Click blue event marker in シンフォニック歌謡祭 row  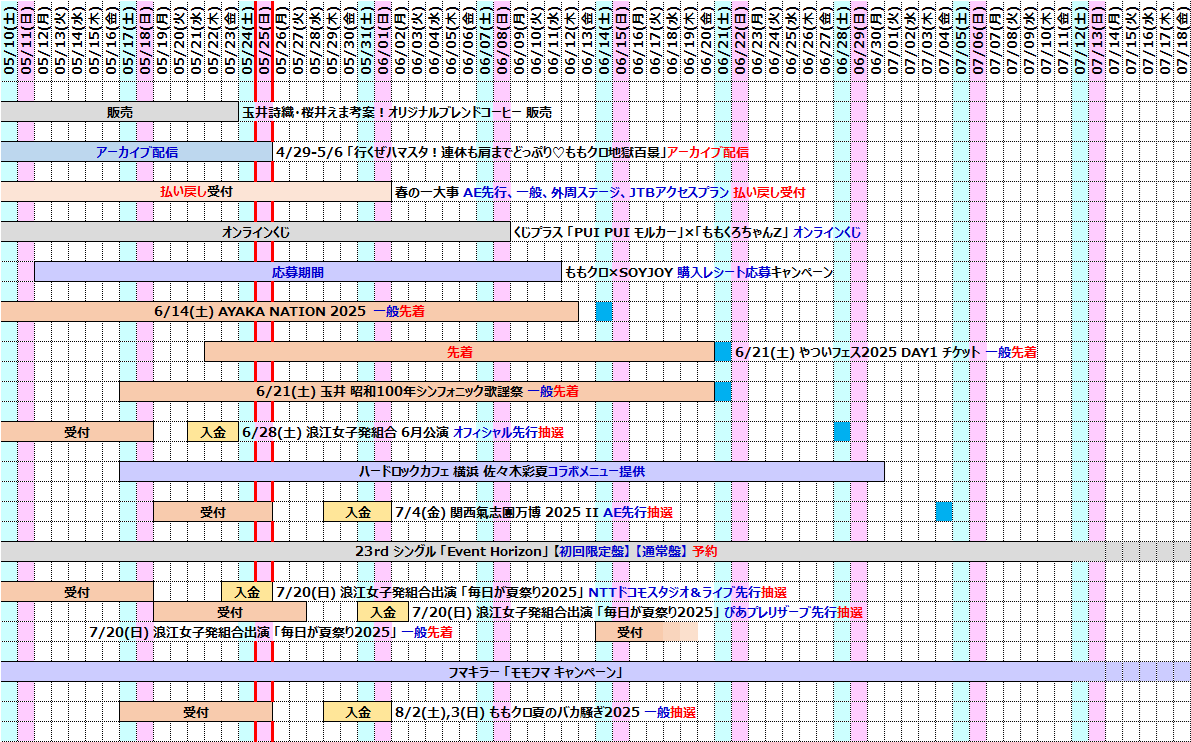(723, 392)
